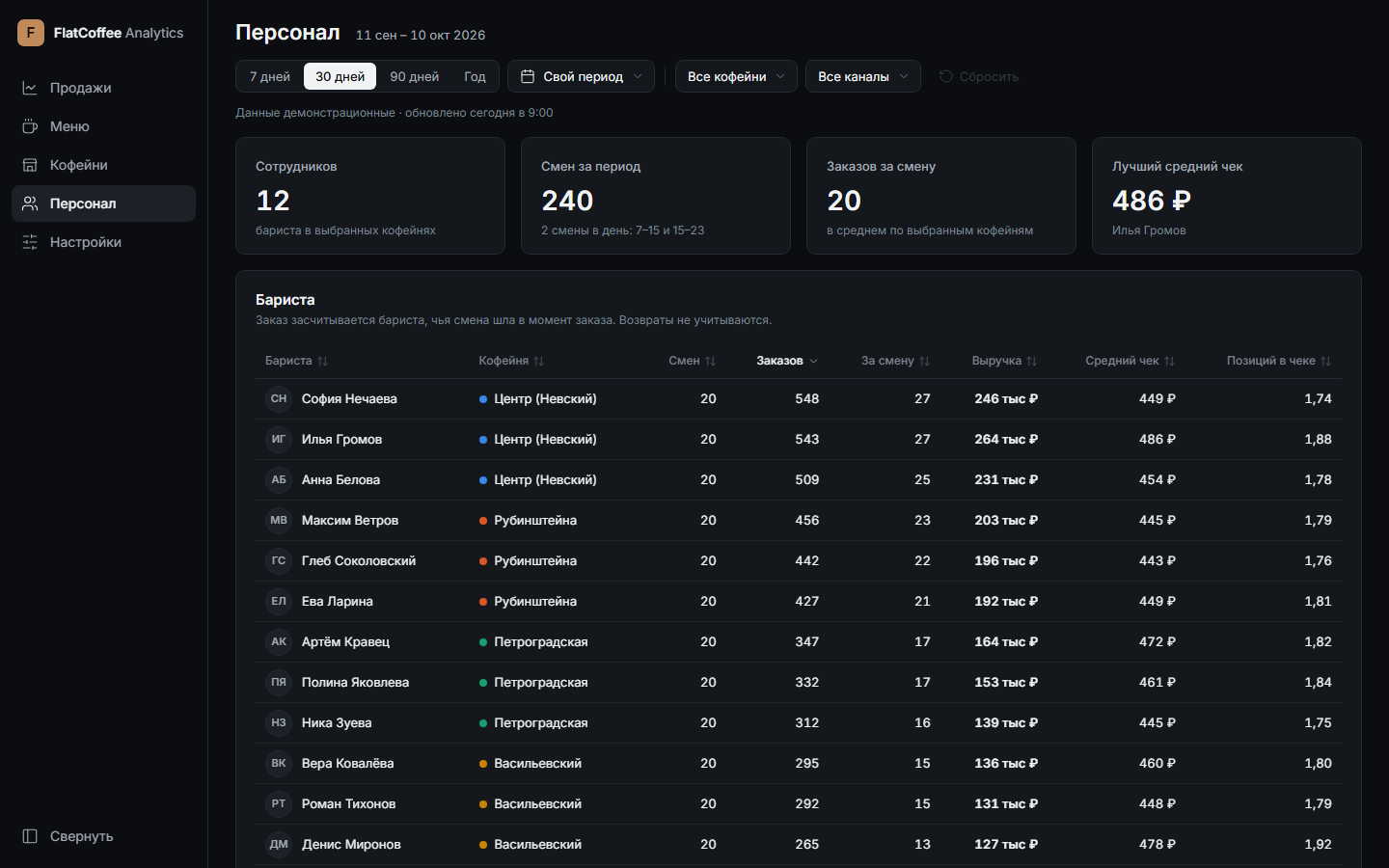The width and height of the screenshot is (1389, 868).
Task: Select the 7 дней period
Action: pyautogui.click(x=270, y=76)
